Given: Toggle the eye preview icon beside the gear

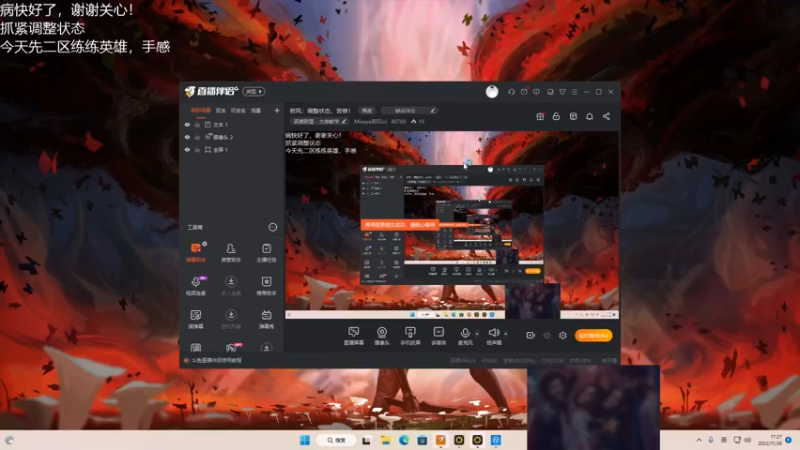Looking at the screenshot, I should [547, 335].
